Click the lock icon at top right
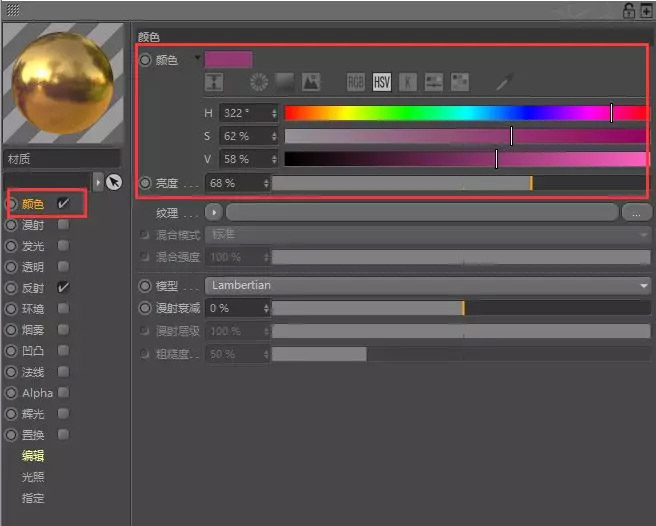 (x=628, y=10)
